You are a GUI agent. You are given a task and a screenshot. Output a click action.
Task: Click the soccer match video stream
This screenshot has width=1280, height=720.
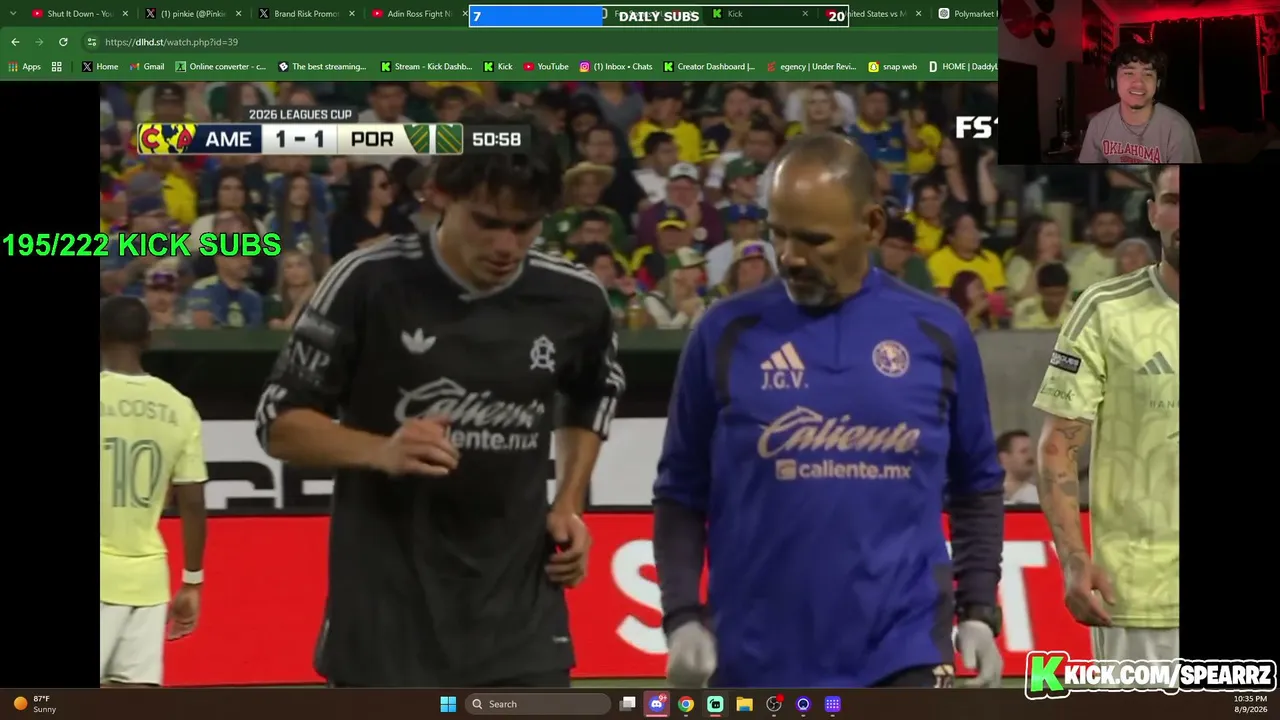point(639,384)
